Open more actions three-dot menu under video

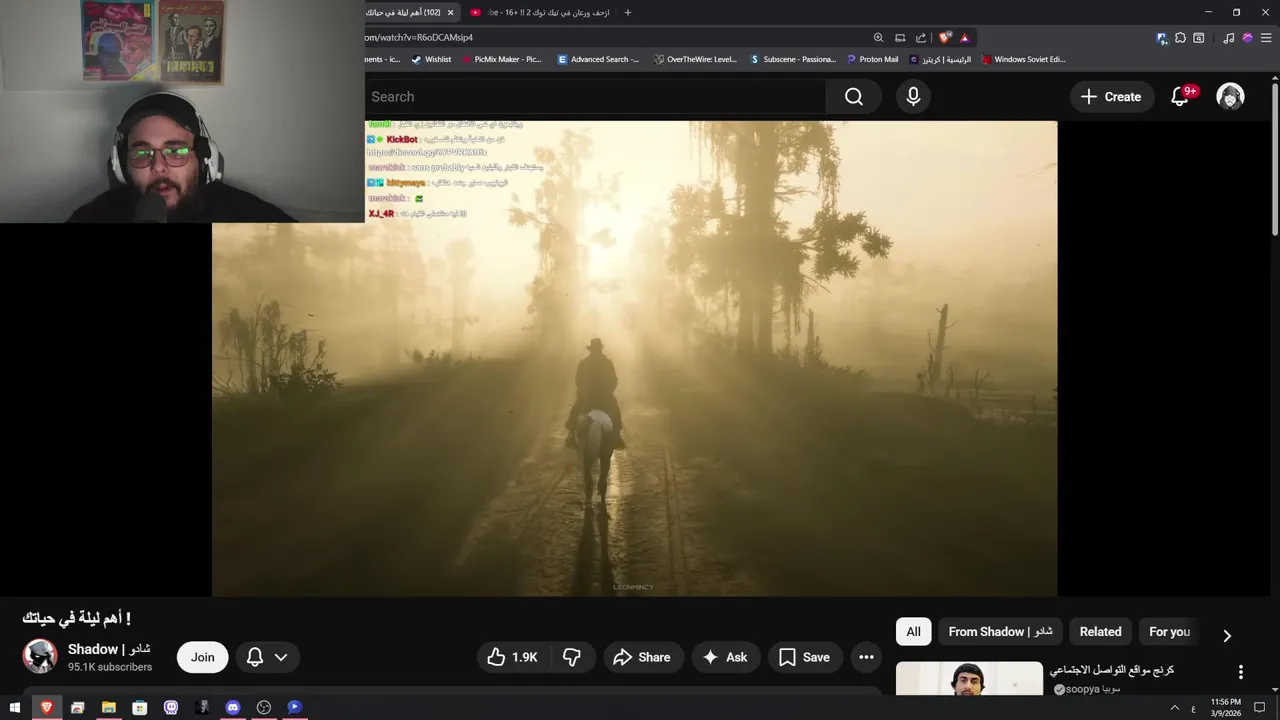(x=866, y=657)
